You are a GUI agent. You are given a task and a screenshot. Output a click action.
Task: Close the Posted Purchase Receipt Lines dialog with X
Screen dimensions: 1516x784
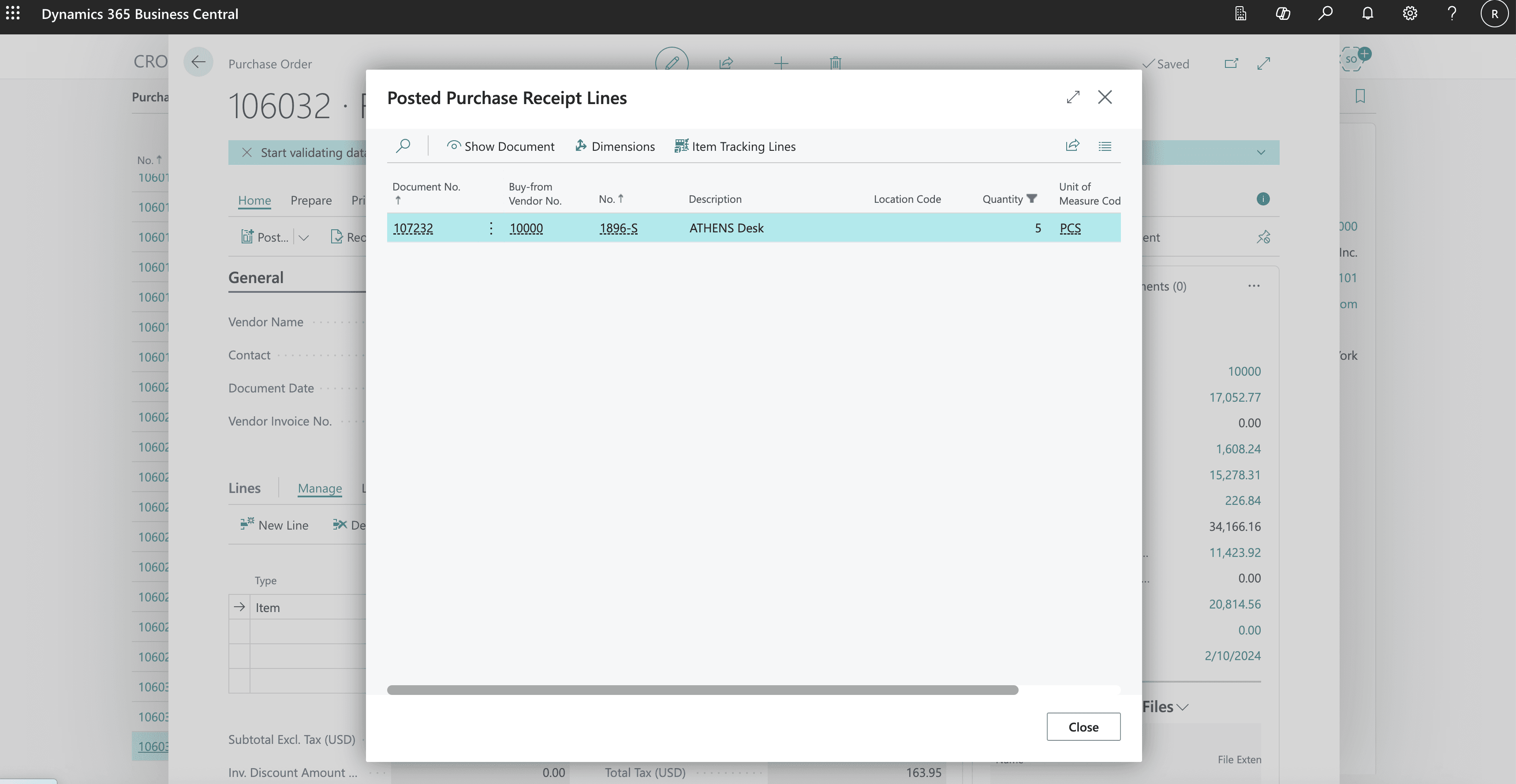(1105, 97)
